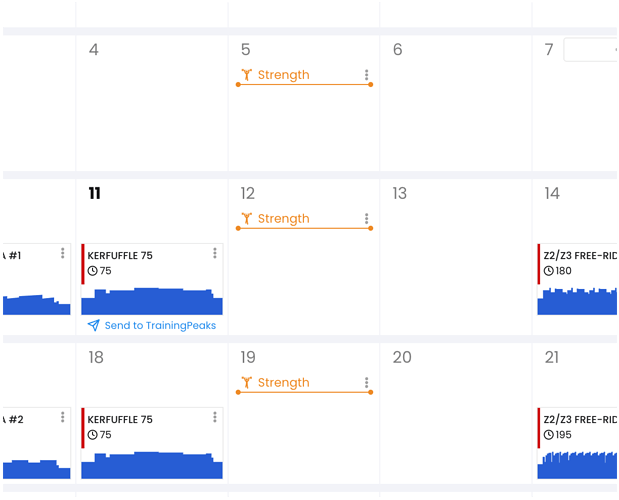Click the power graph of the #1 workout
The height and width of the screenshot is (500, 619).
[36, 305]
